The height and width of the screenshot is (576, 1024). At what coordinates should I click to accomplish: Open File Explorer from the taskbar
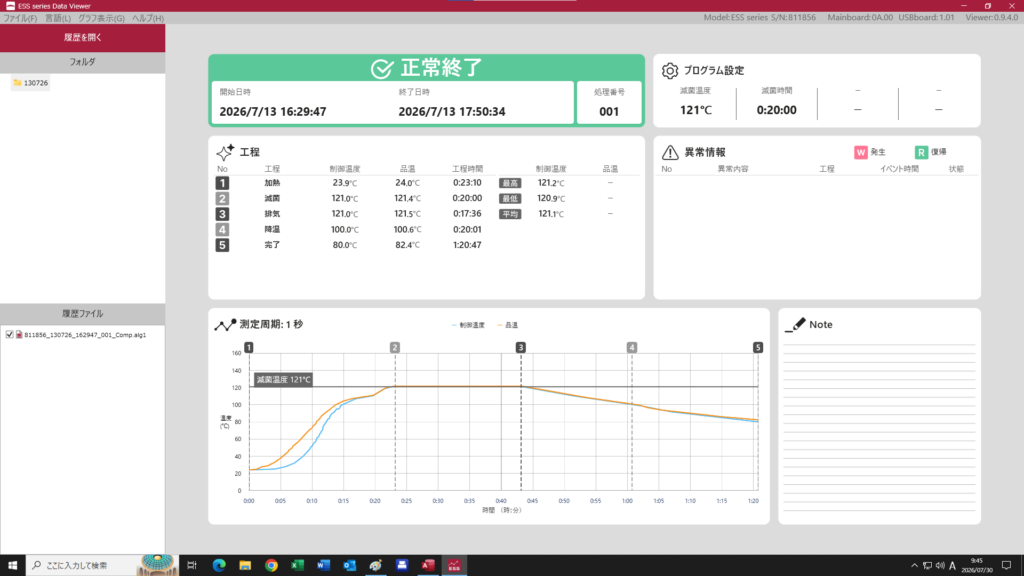245,566
